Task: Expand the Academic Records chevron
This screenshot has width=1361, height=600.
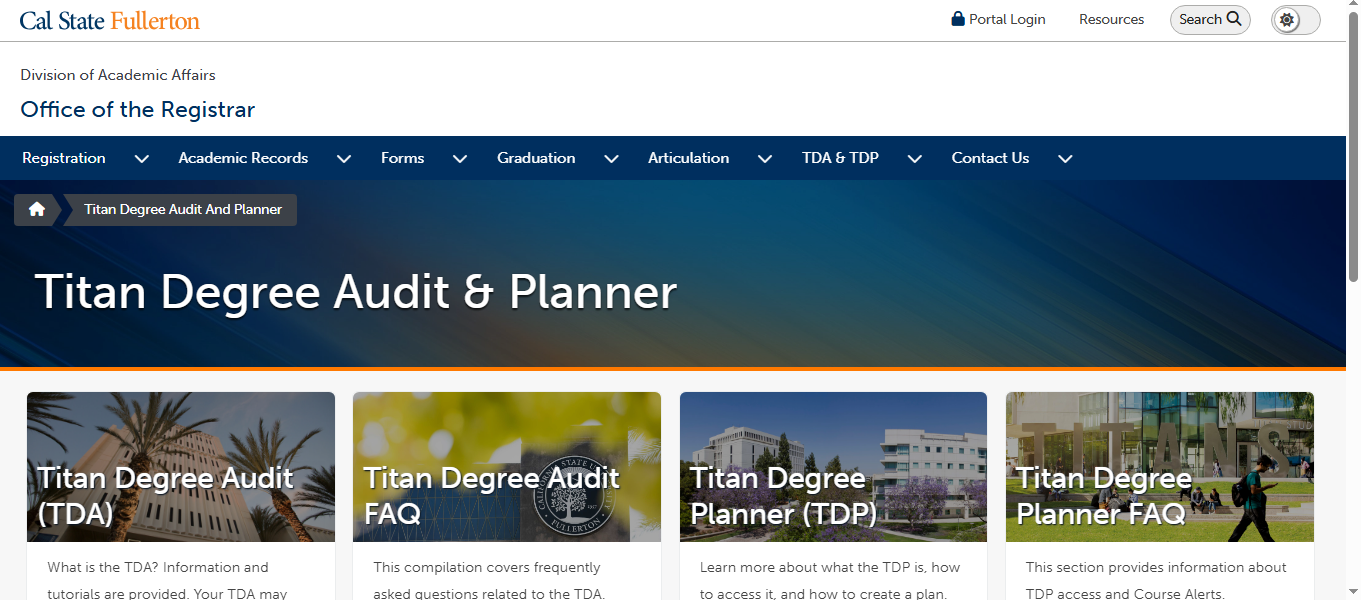Action: (x=344, y=159)
